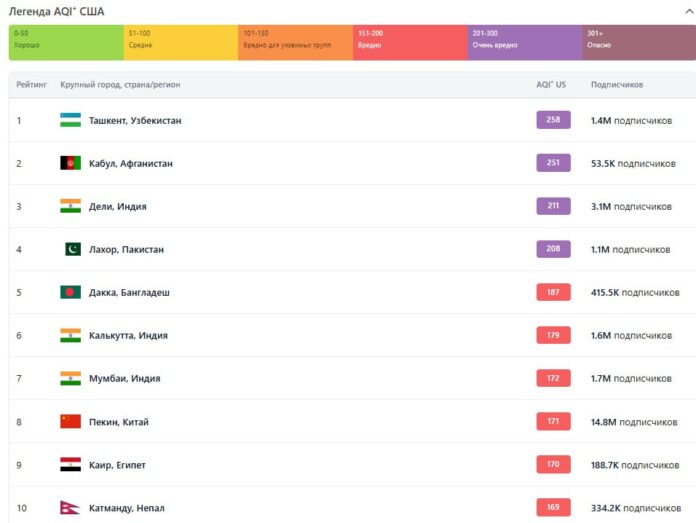Open the Мумбаи, Индия city link
Screen dimensions: 696x523
coord(124,379)
